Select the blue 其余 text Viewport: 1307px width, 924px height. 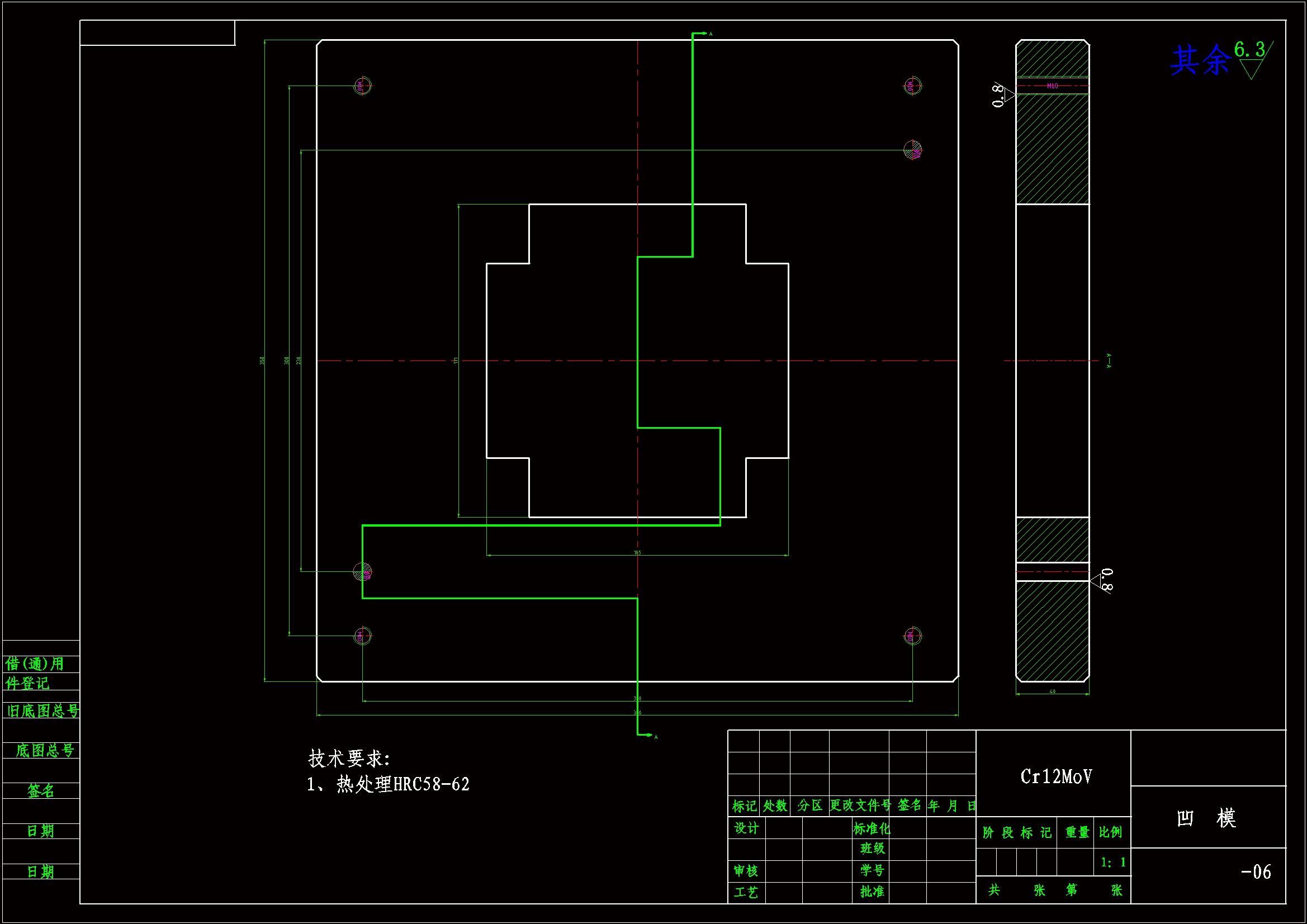(x=1200, y=60)
